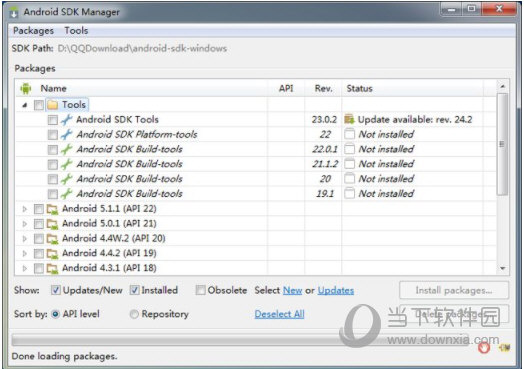This screenshot has width=524, height=369.
Task: Check the Android 5.1.1 (API 22) checkbox
Action: click(x=39, y=209)
